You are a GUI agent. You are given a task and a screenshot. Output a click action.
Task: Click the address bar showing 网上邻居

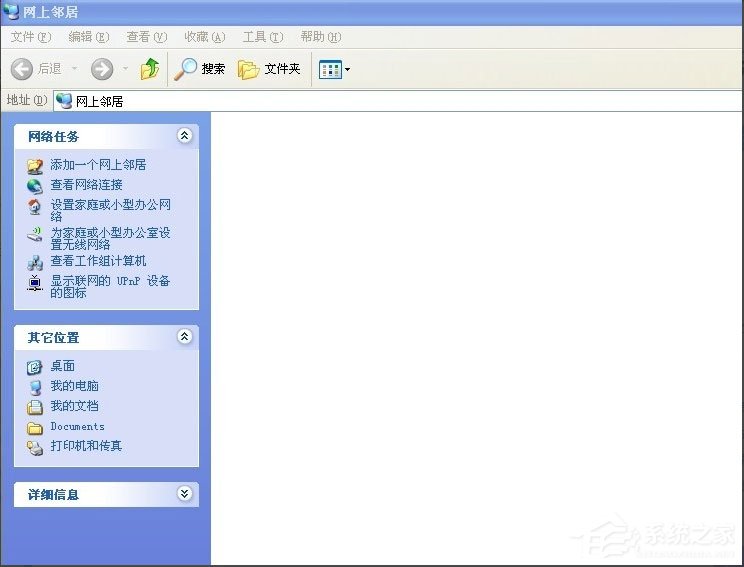pos(400,101)
